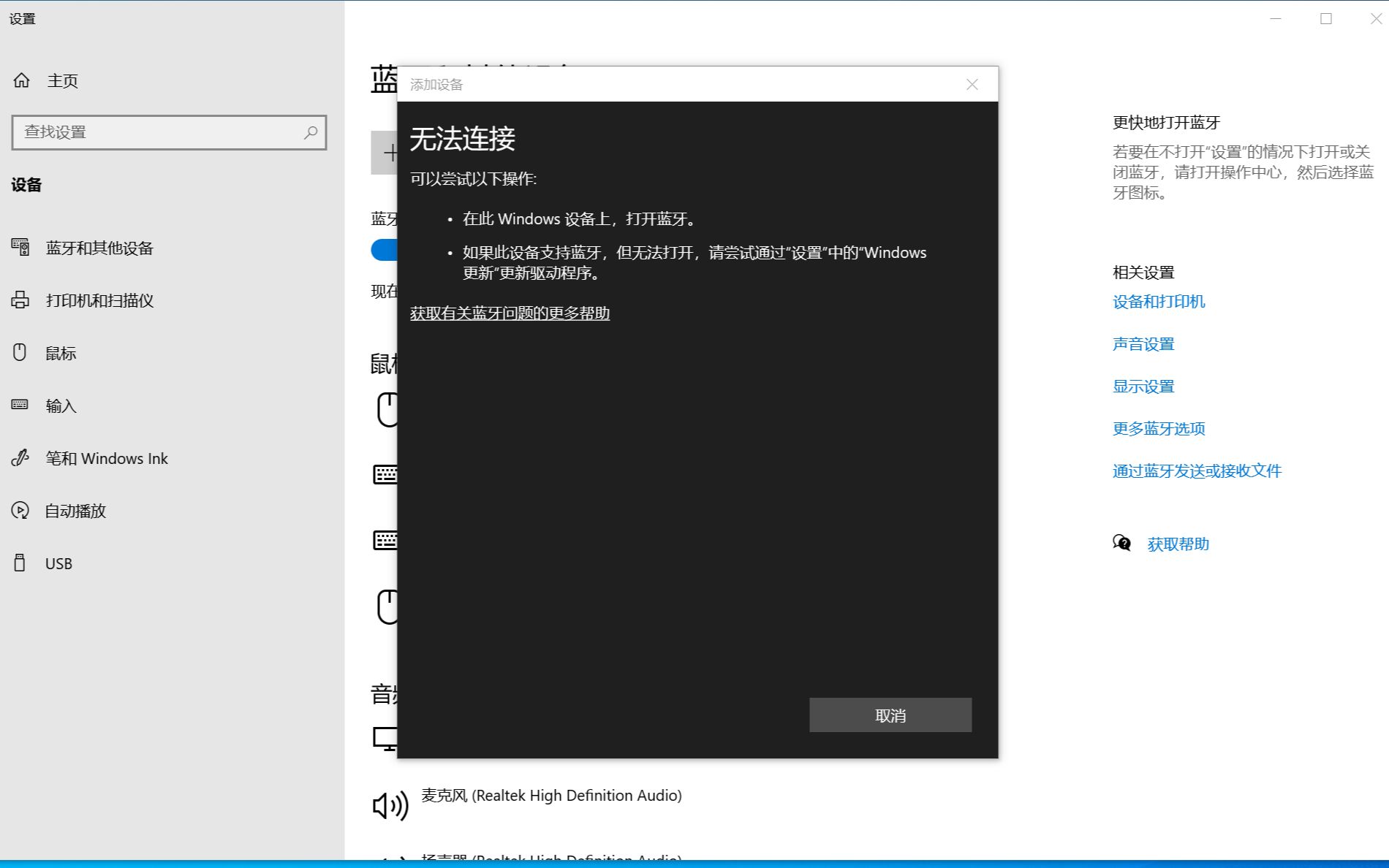Click the 获取帮助 chat bubble icon
Viewport: 1389px width, 868px height.
(x=1122, y=543)
